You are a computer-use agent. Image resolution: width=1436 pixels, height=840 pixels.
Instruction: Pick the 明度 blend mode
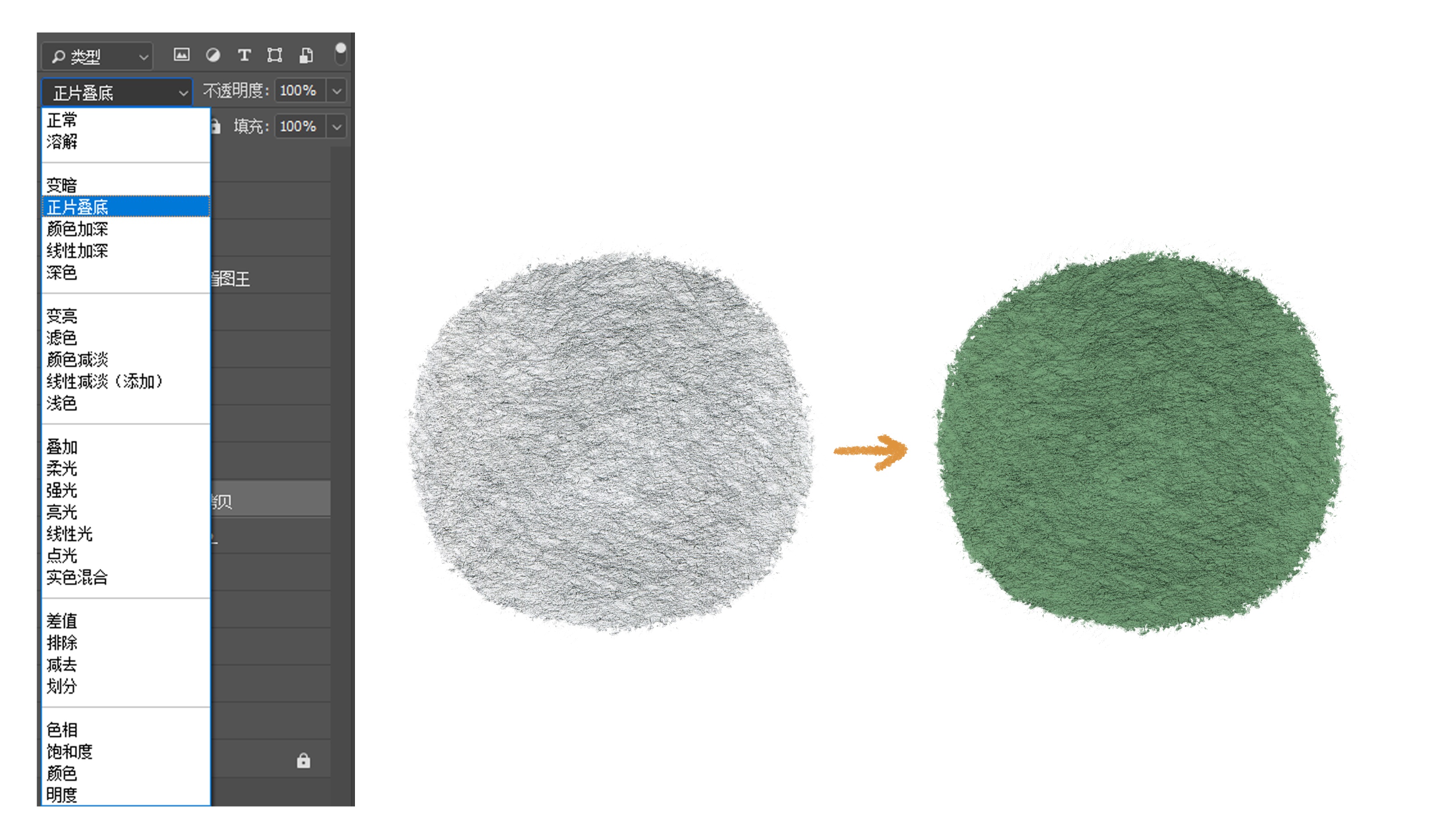point(61,794)
